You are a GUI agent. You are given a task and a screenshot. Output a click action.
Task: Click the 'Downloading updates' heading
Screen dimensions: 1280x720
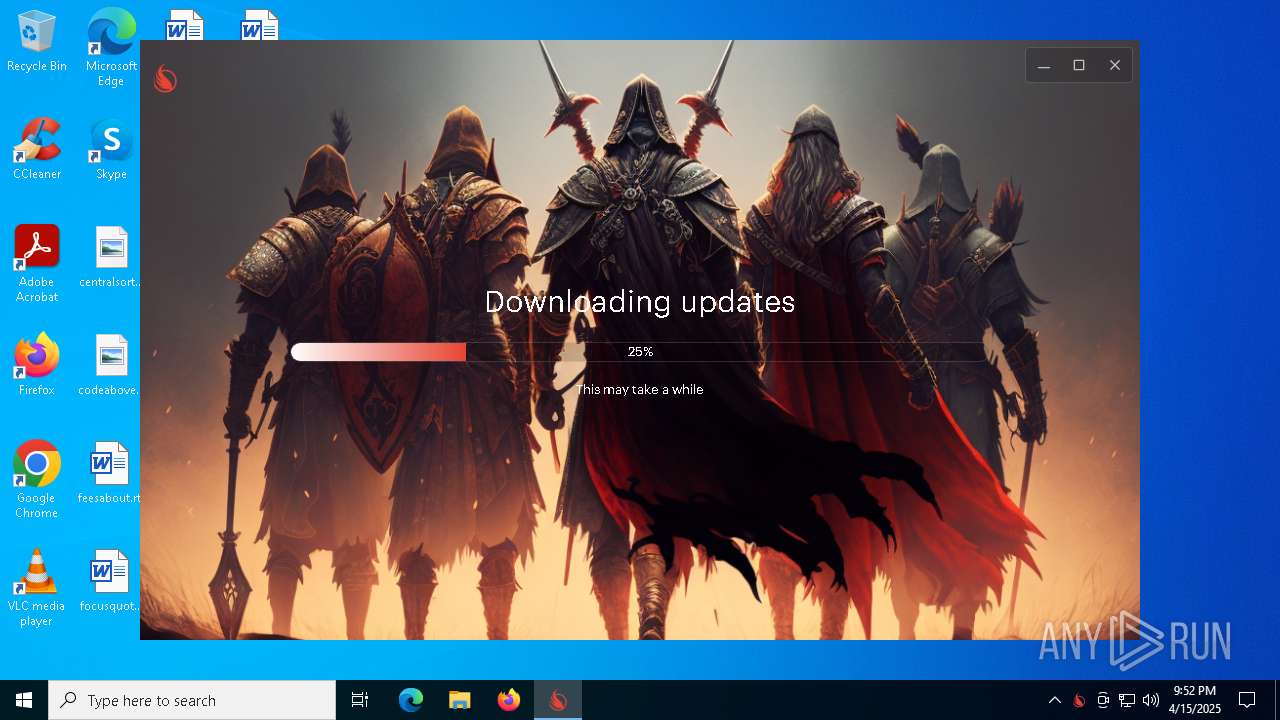(x=640, y=302)
